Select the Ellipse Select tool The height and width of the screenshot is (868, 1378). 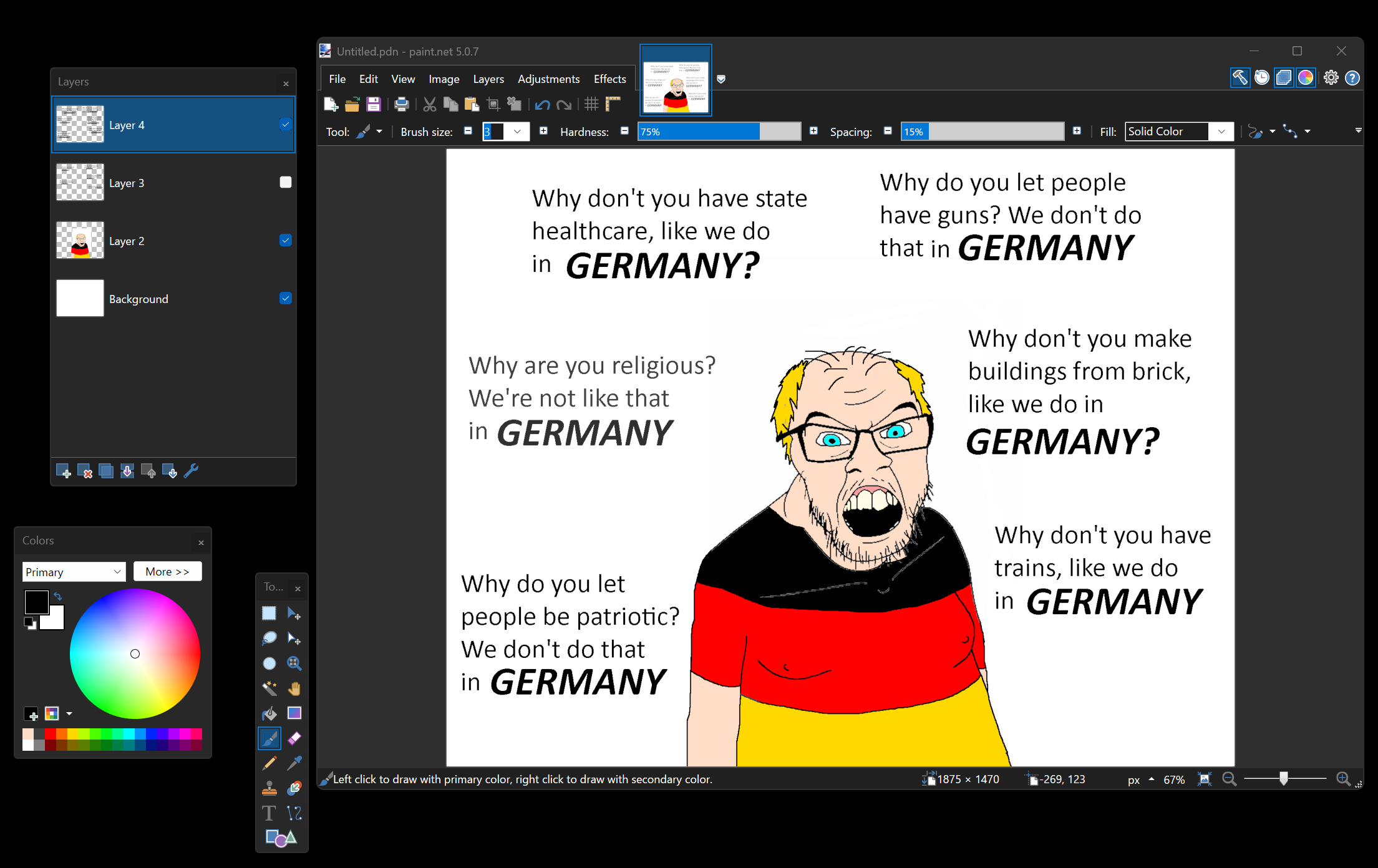click(x=269, y=663)
